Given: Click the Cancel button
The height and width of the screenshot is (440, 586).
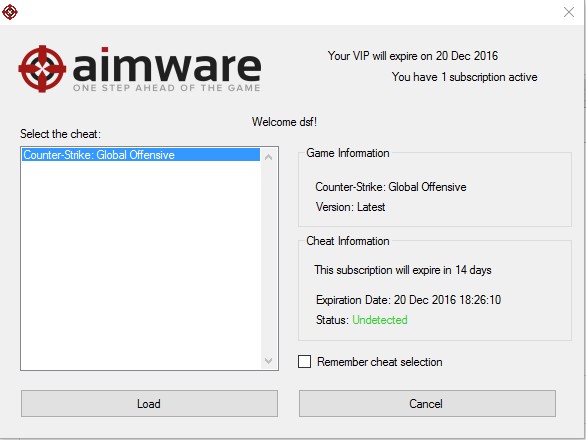Looking at the screenshot, I should (427, 403).
